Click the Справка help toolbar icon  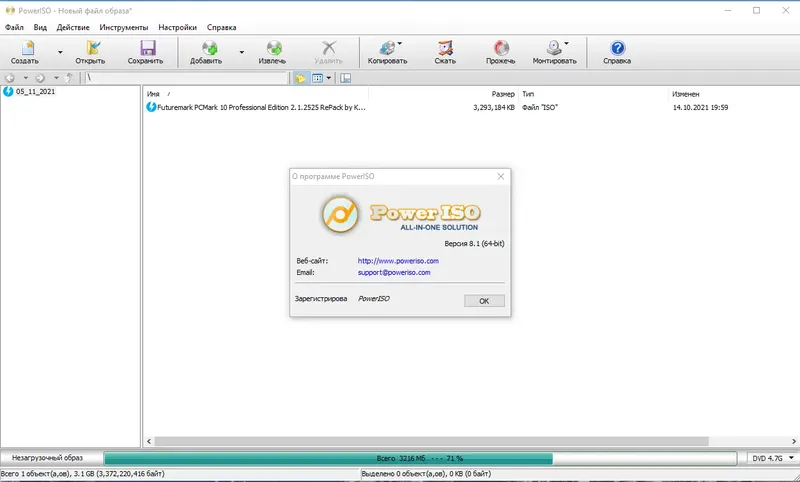[x=617, y=52]
